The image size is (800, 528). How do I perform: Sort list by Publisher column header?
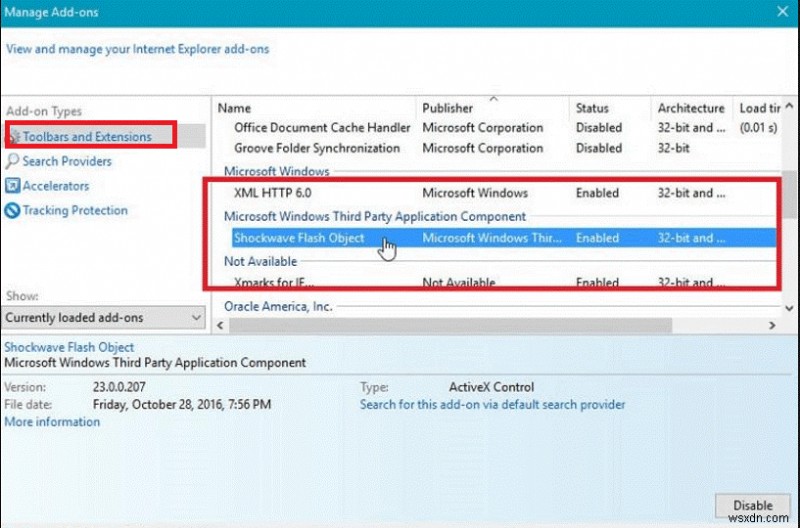click(447, 108)
